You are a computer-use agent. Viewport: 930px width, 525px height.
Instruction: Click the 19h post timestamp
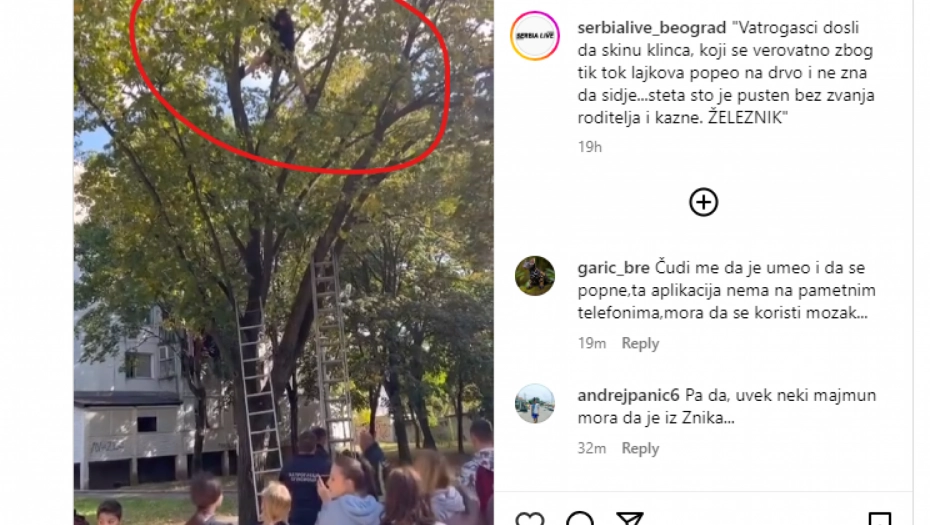coord(590,147)
